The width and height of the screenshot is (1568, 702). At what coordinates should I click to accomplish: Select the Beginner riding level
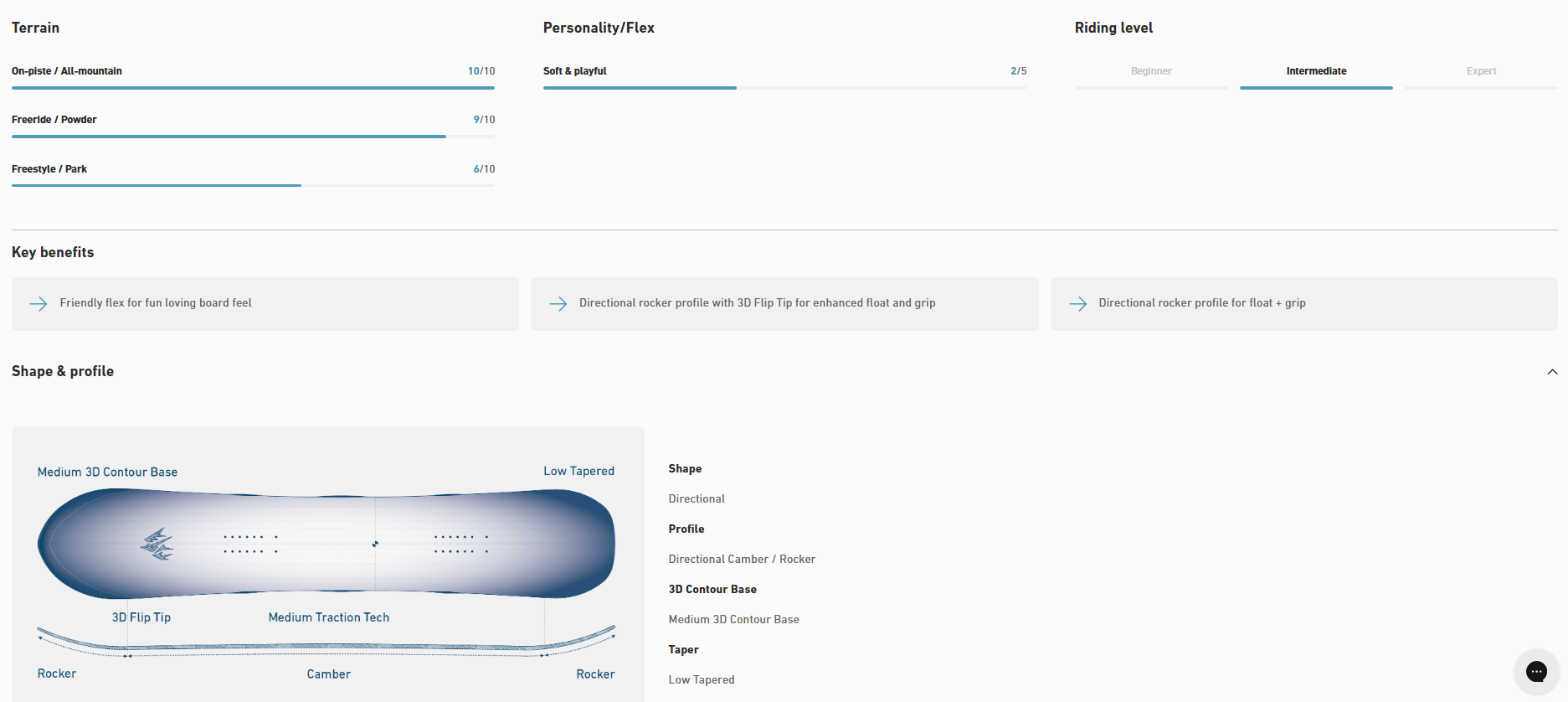pos(1151,72)
